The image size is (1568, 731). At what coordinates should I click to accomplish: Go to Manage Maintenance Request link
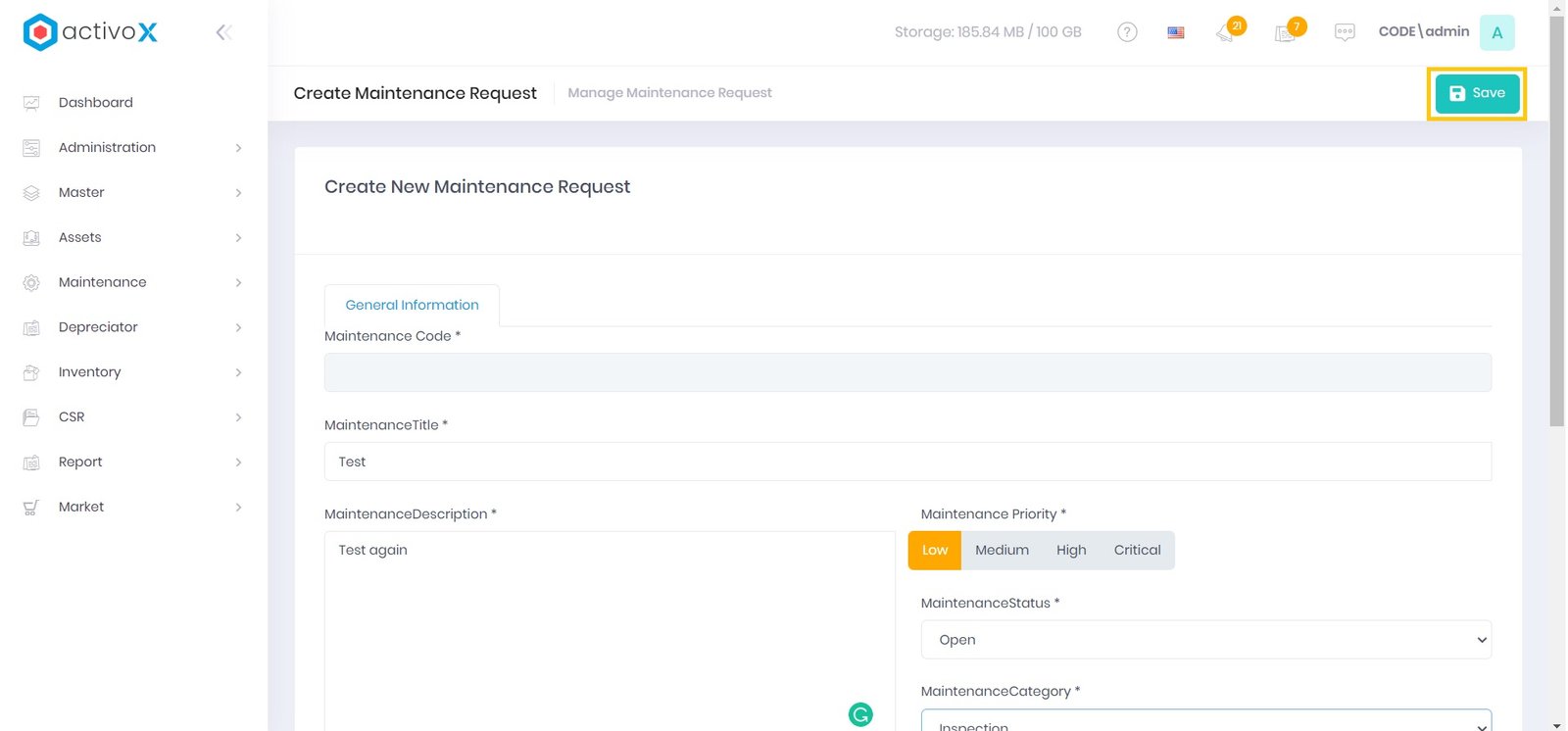coord(669,93)
